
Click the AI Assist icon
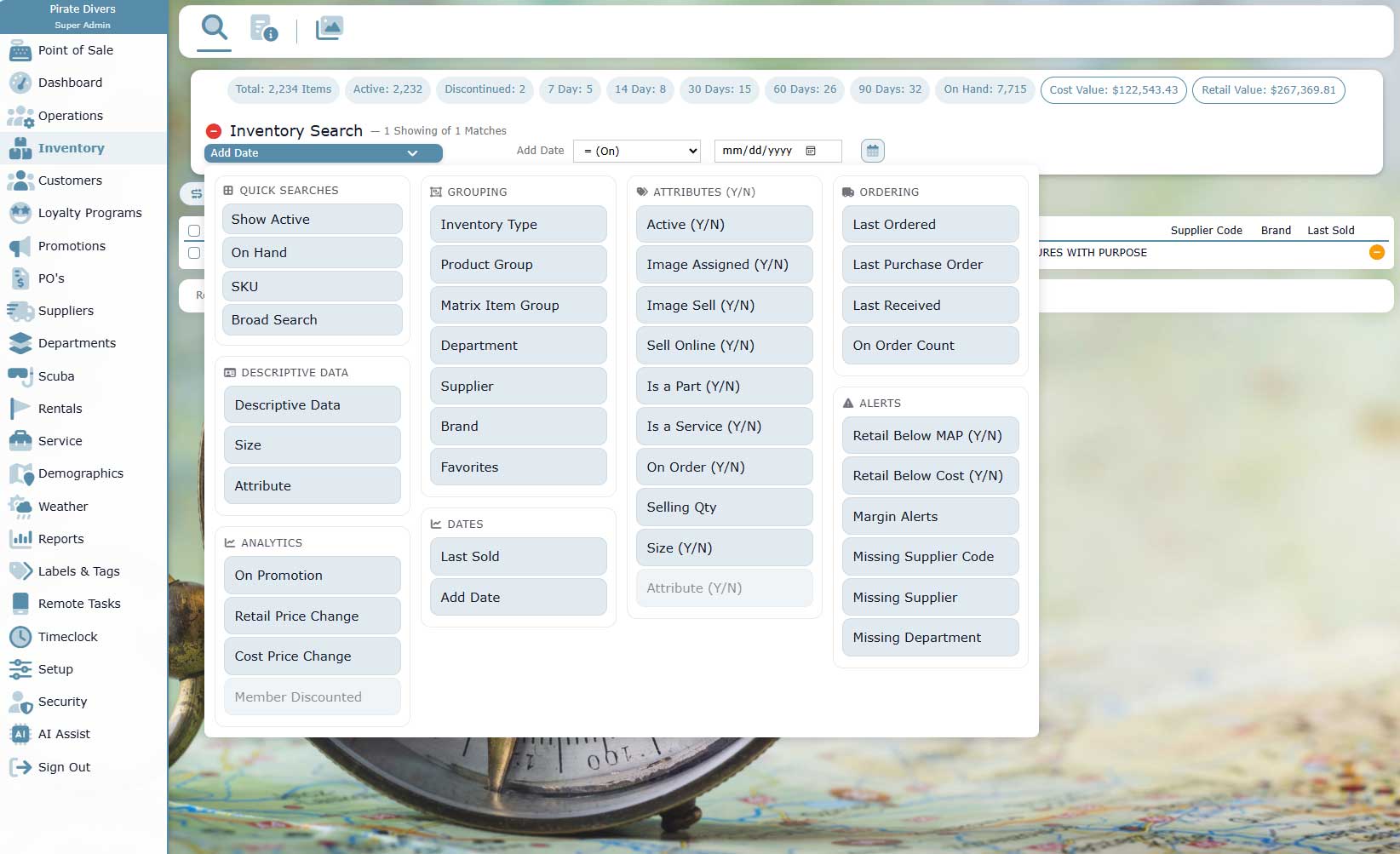tap(20, 734)
